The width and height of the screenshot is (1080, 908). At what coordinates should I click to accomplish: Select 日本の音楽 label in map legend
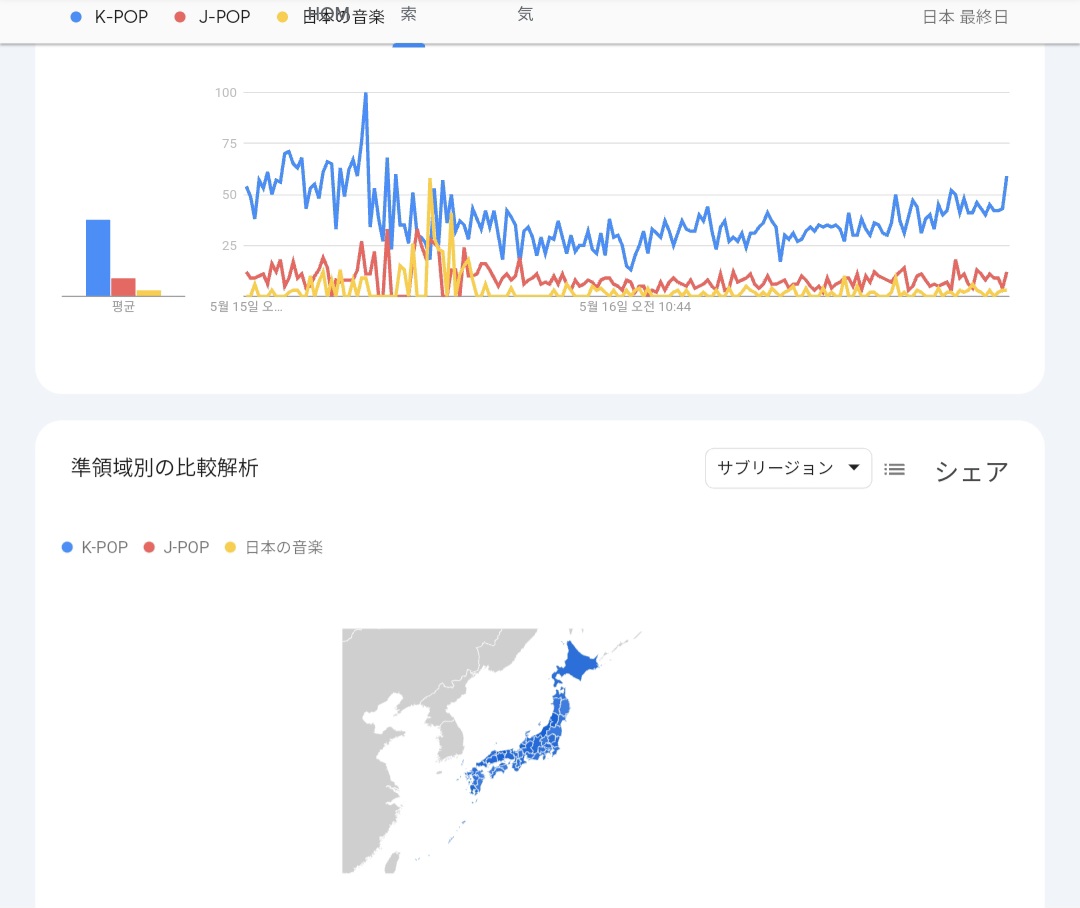(x=284, y=547)
